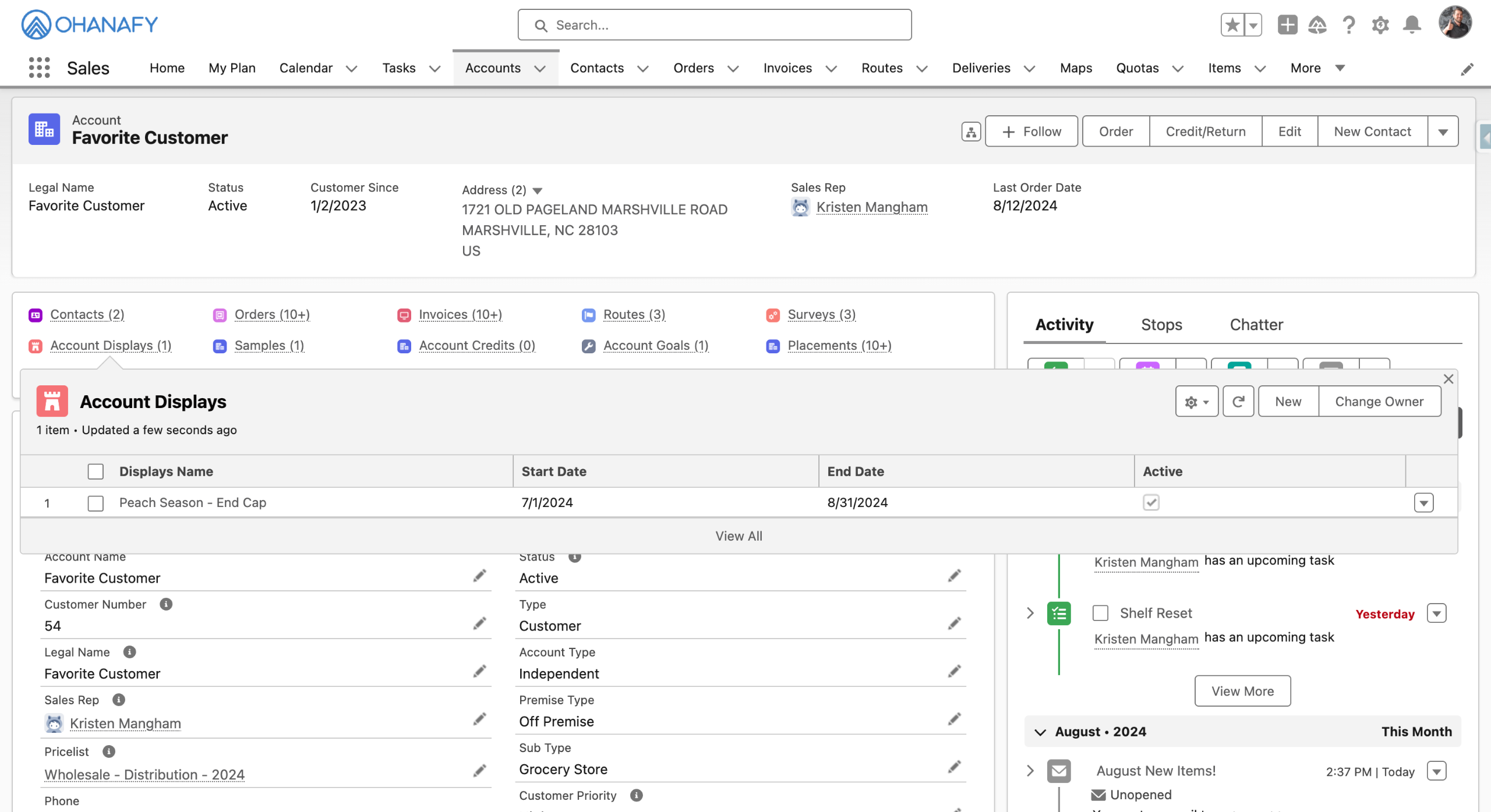Screen dimensions: 1491x812
Task: Open the Orders navigation tab
Action: 693,68
